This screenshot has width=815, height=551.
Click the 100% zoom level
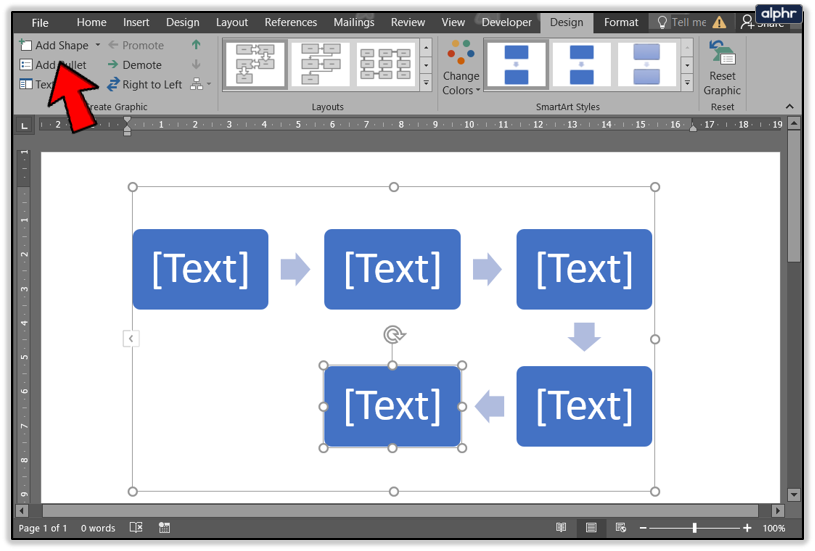774,528
